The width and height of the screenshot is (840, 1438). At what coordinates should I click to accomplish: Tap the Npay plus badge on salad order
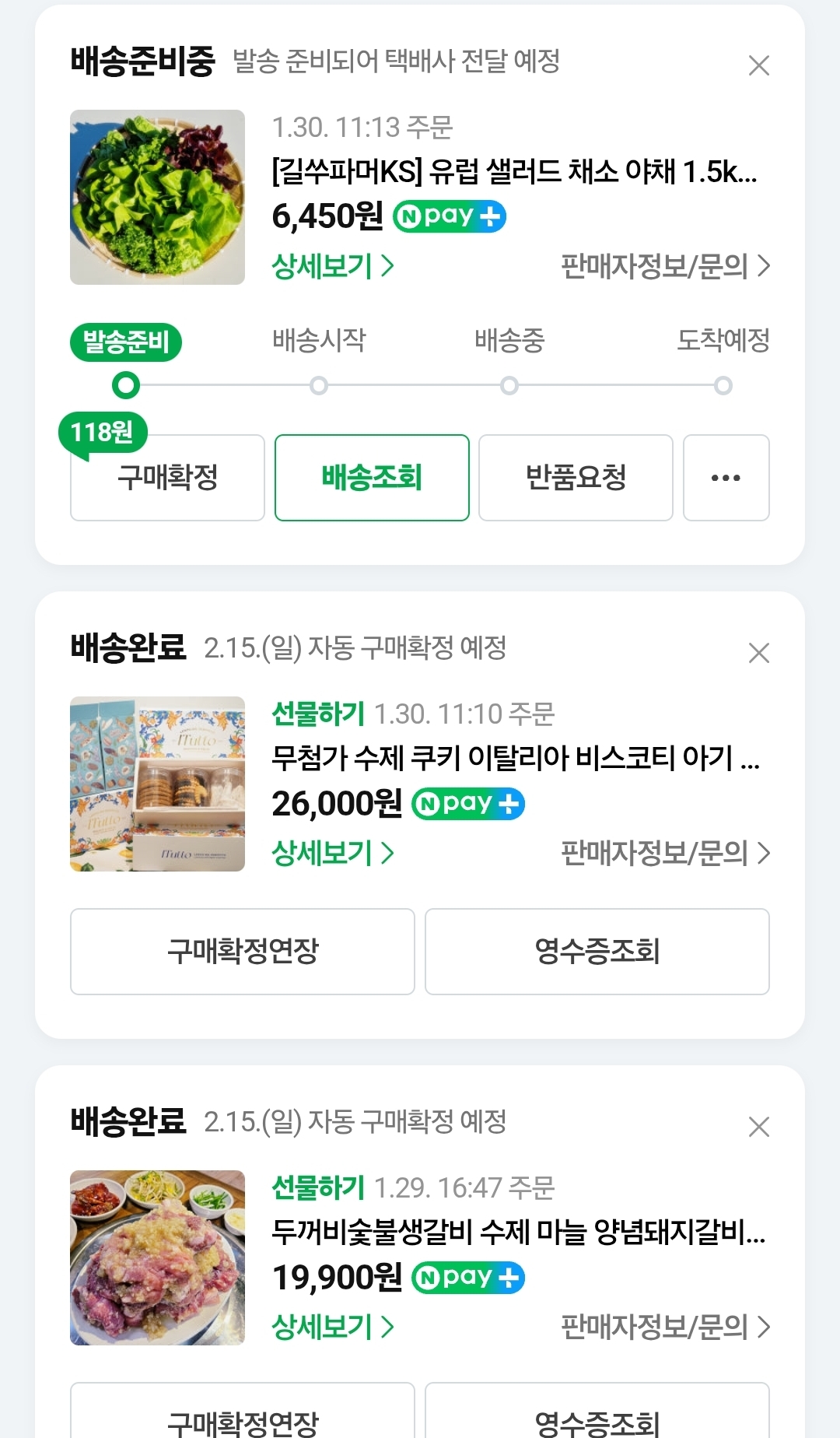pyautogui.click(x=450, y=216)
